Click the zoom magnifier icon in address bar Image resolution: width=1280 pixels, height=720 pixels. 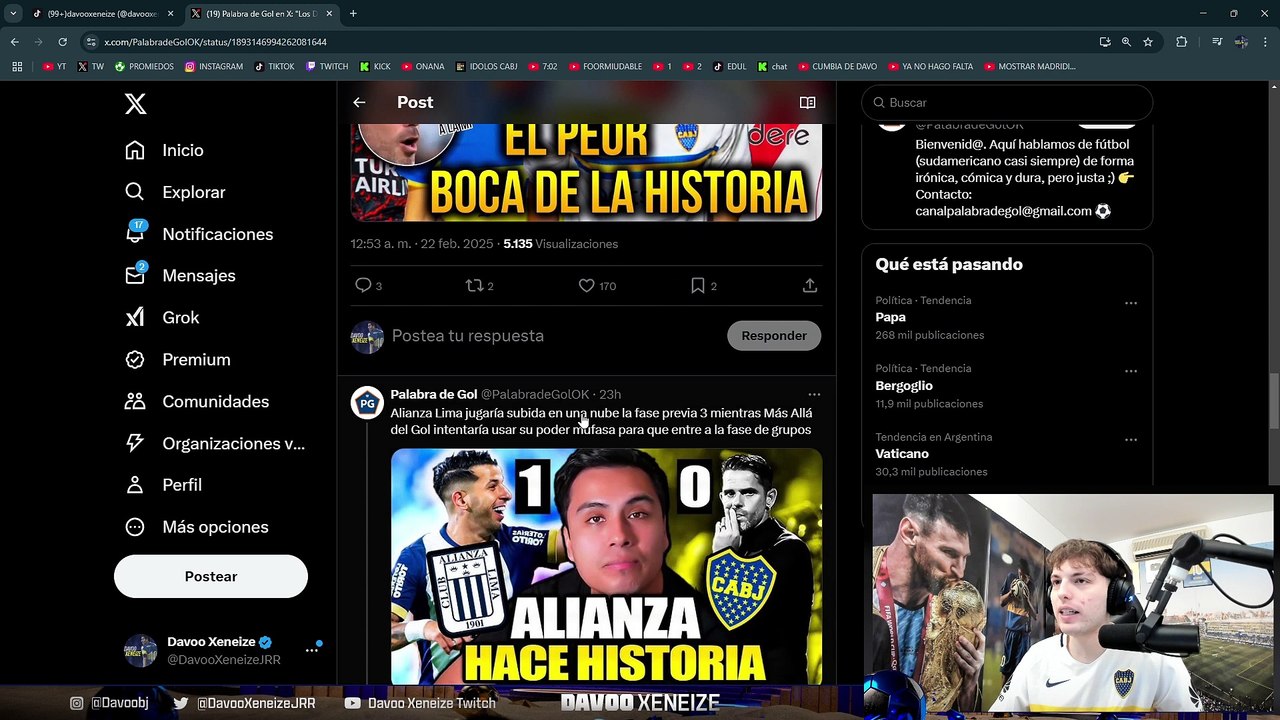point(1126,42)
